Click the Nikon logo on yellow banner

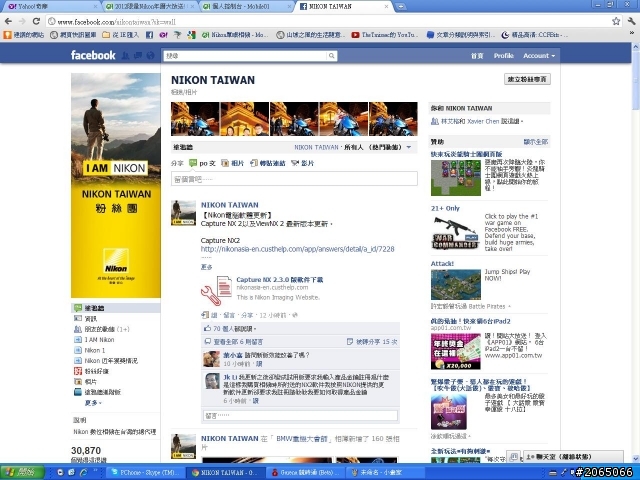pos(116,261)
